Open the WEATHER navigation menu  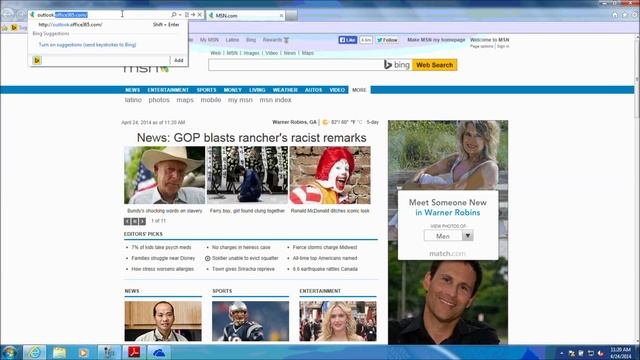coord(285,90)
